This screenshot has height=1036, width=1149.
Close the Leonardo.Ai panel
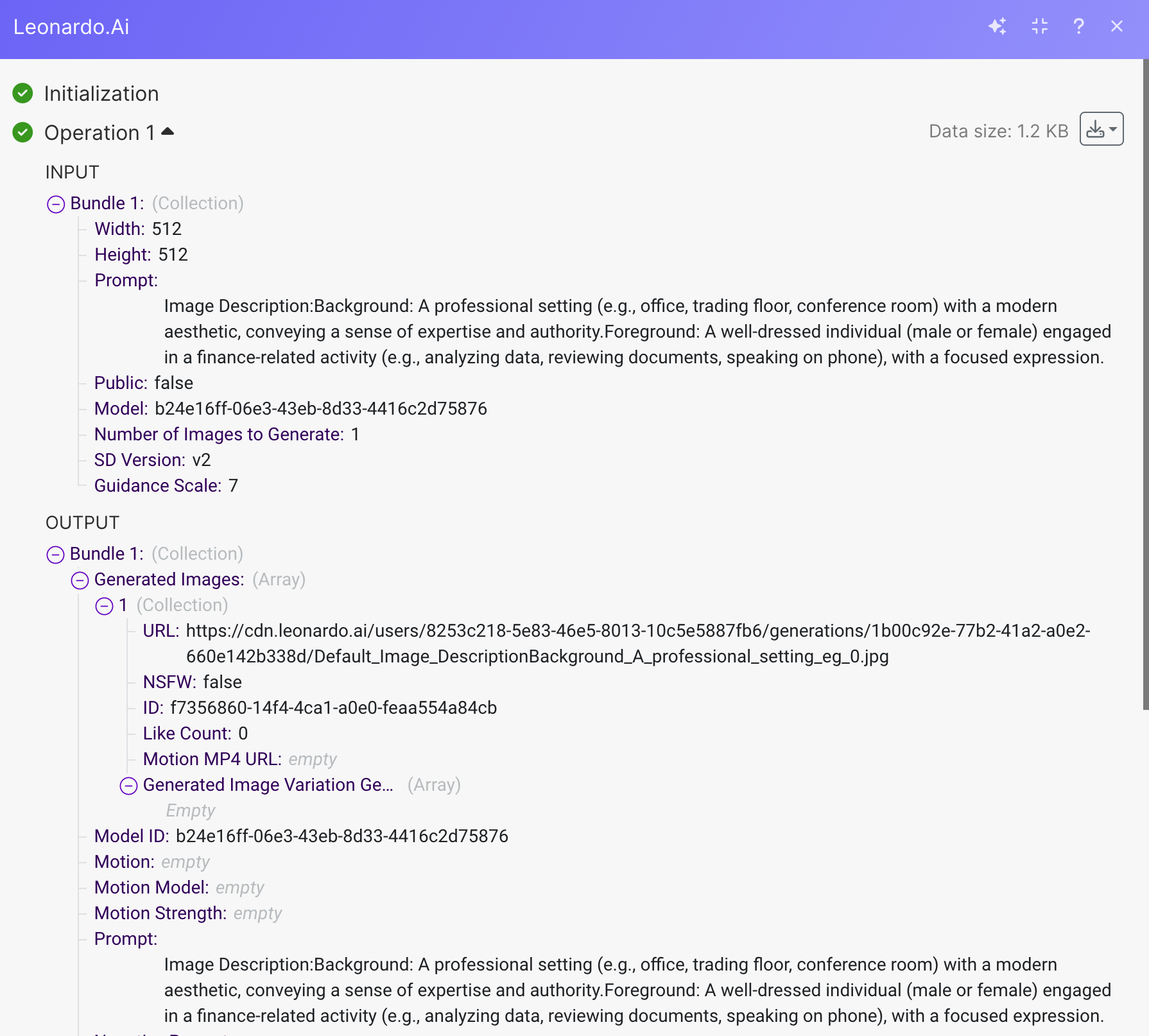coord(1117,26)
